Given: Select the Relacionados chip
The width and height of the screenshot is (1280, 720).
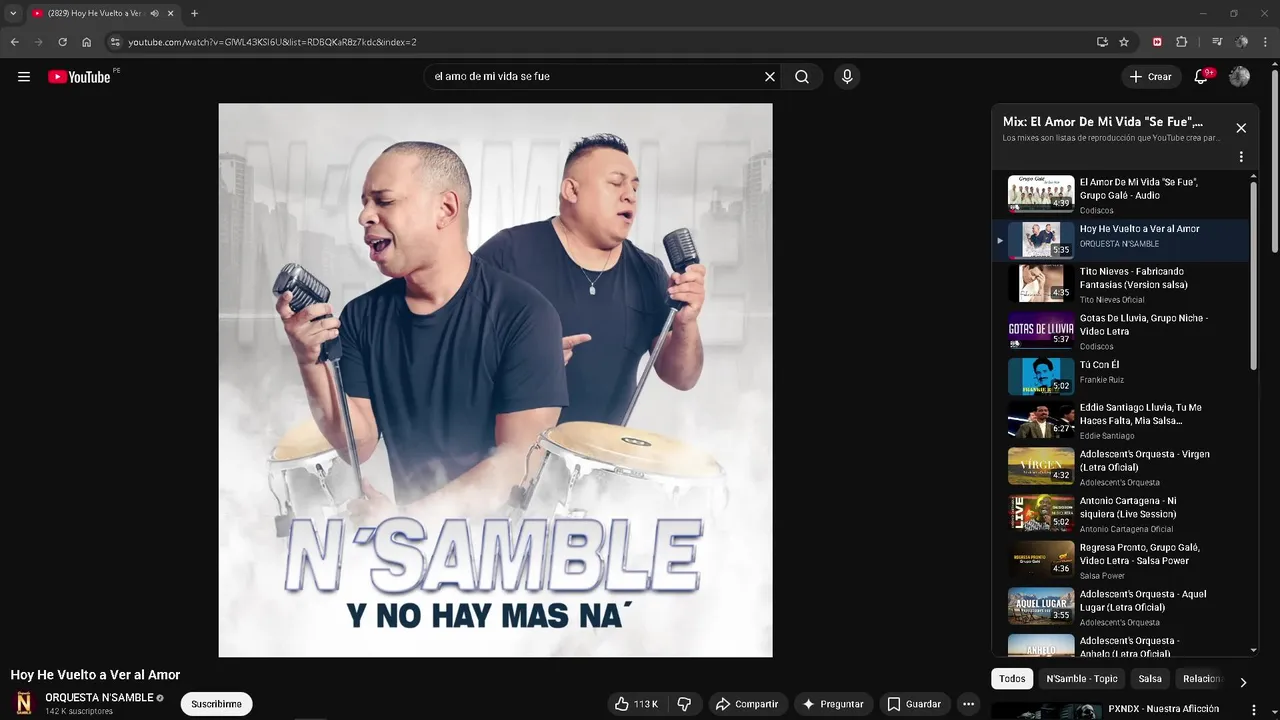Looking at the screenshot, I should [1201, 679].
